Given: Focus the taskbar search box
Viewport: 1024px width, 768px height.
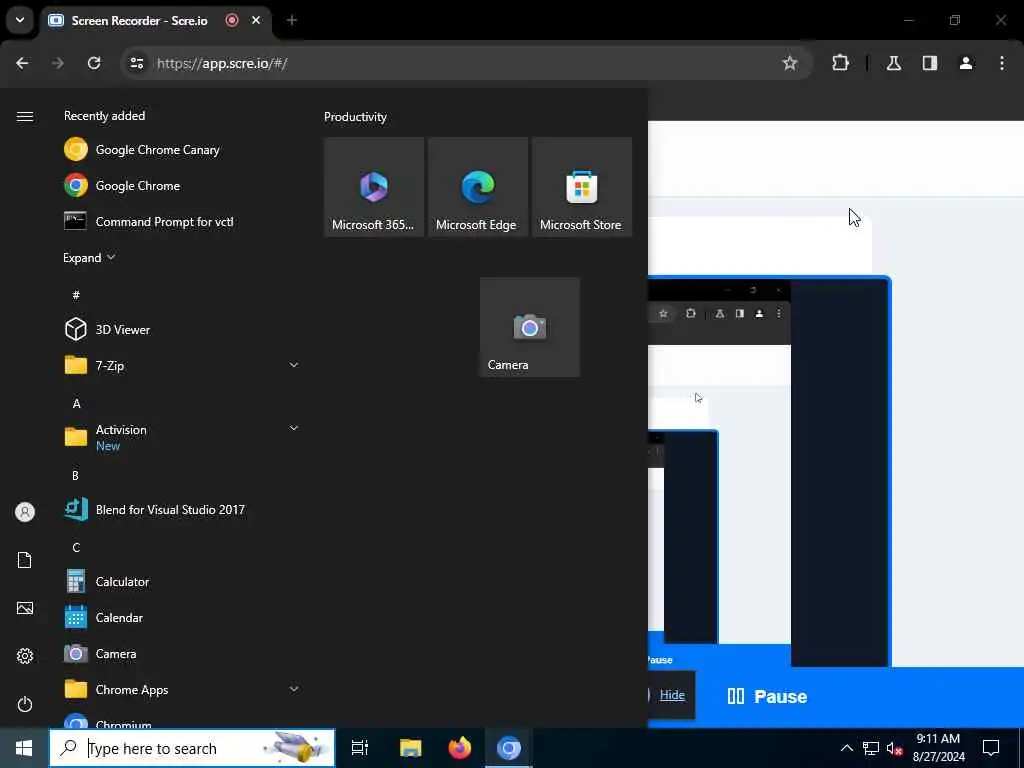Looking at the screenshot, I should [x=192, y=748].
